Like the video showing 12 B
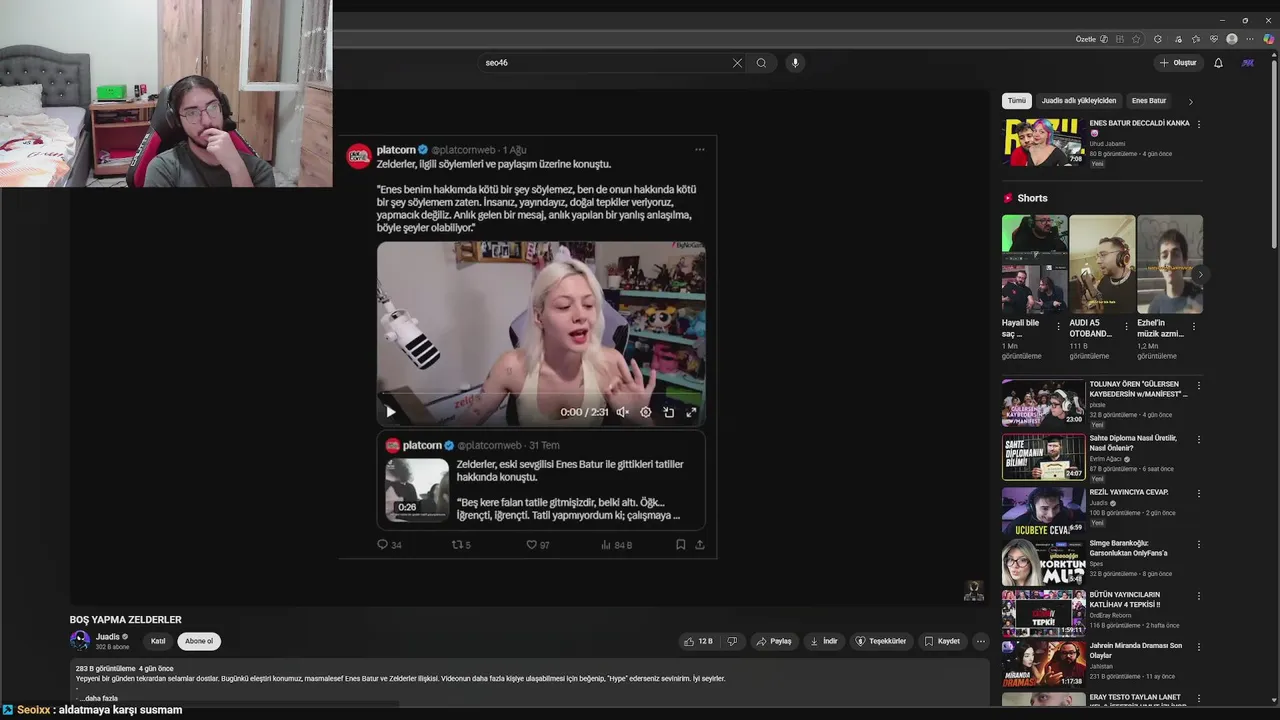1280x720 pixels. pos(698,641)
